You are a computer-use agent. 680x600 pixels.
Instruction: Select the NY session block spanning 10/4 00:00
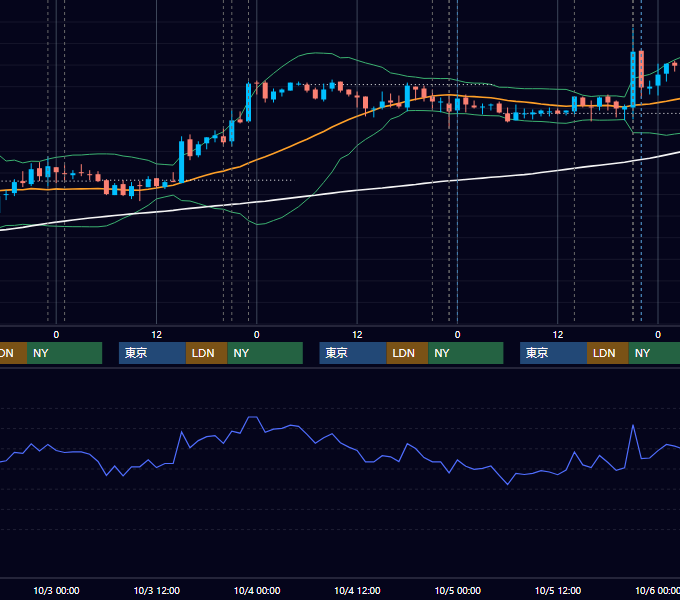point(265,353)
